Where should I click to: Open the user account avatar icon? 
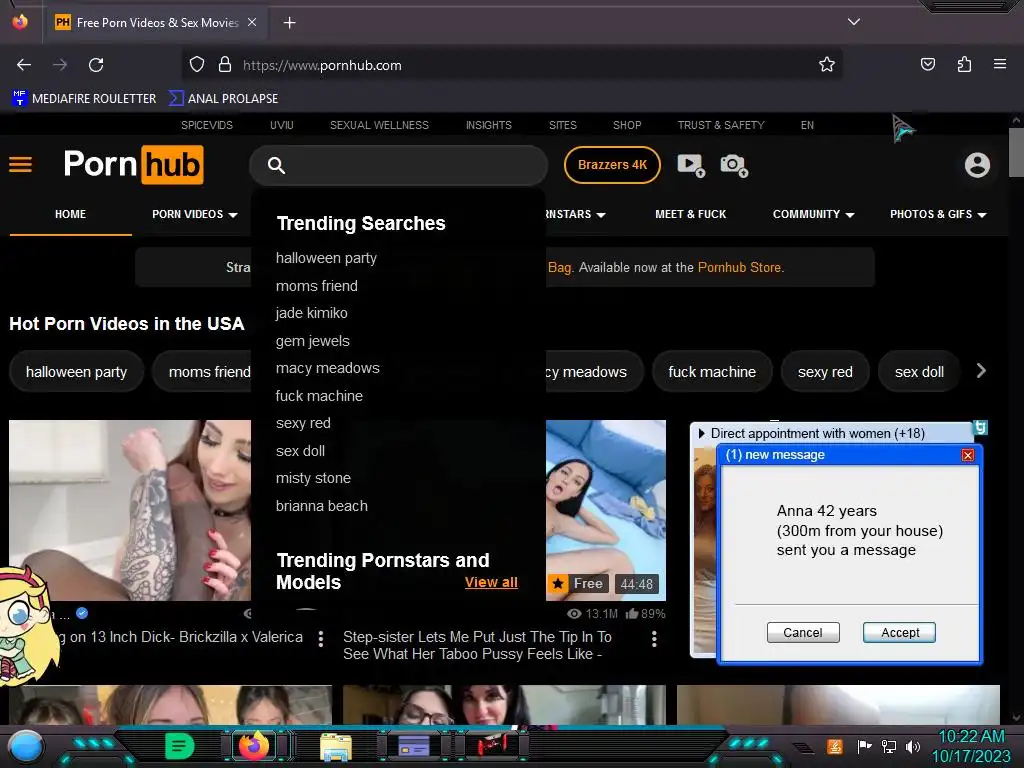(x=977, y=165)
